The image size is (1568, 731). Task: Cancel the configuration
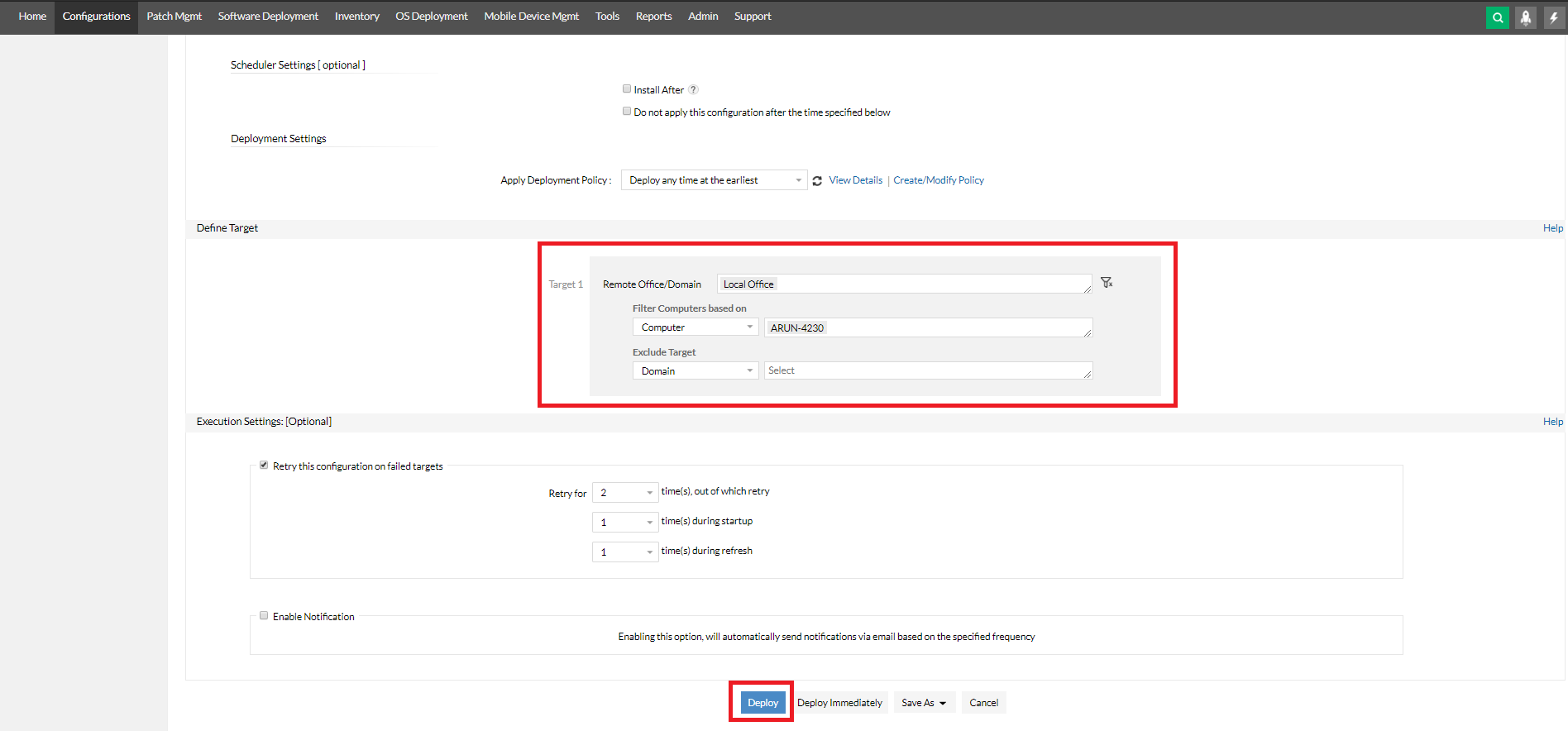tap(984, 703)
